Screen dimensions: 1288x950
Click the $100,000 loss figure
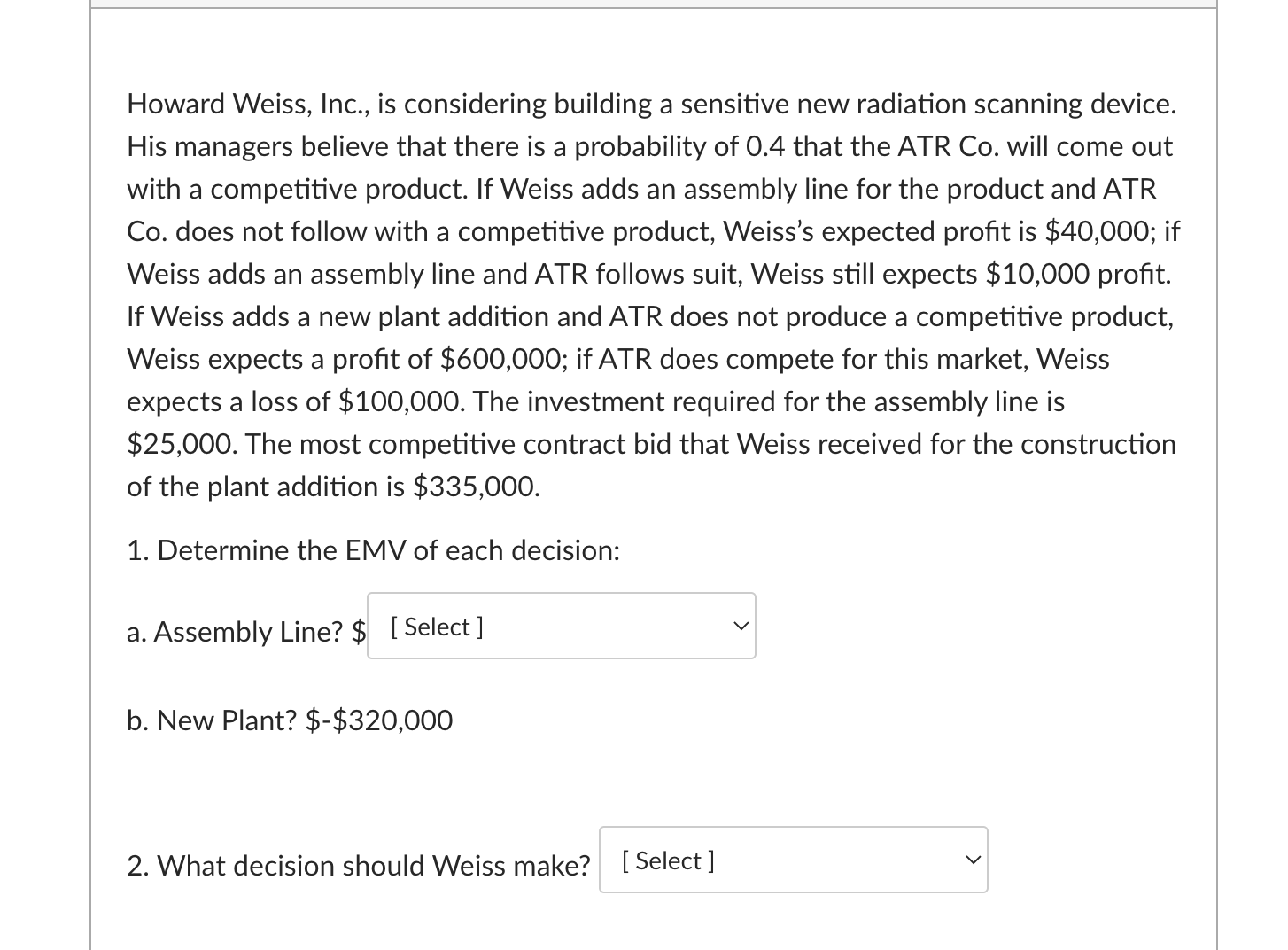click(x=402, y=401)
